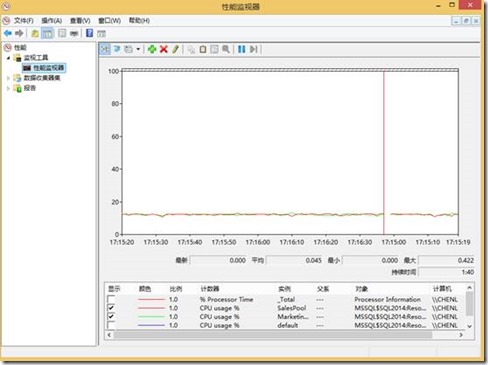Uncheck the SalesPool CPU usage counter
Screen dimensions: 488x365
pos(111,308)
